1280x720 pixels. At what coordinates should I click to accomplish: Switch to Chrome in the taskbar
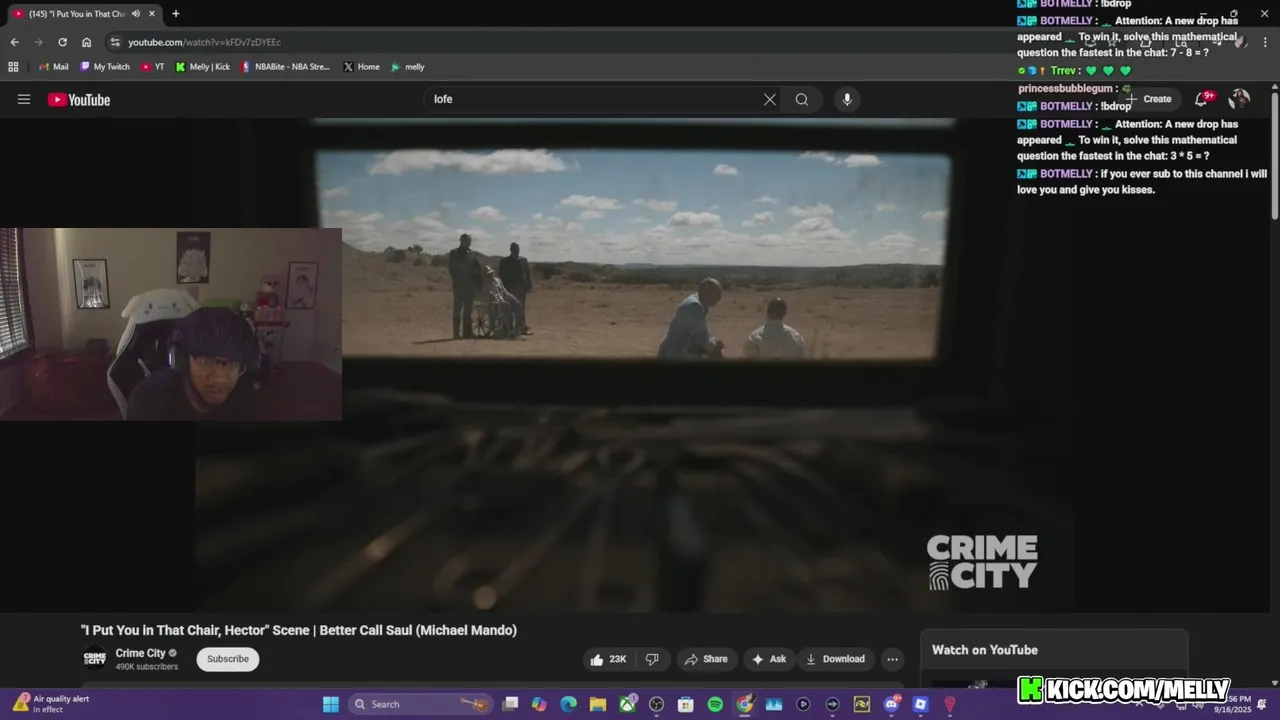click(x=745, y=704)
